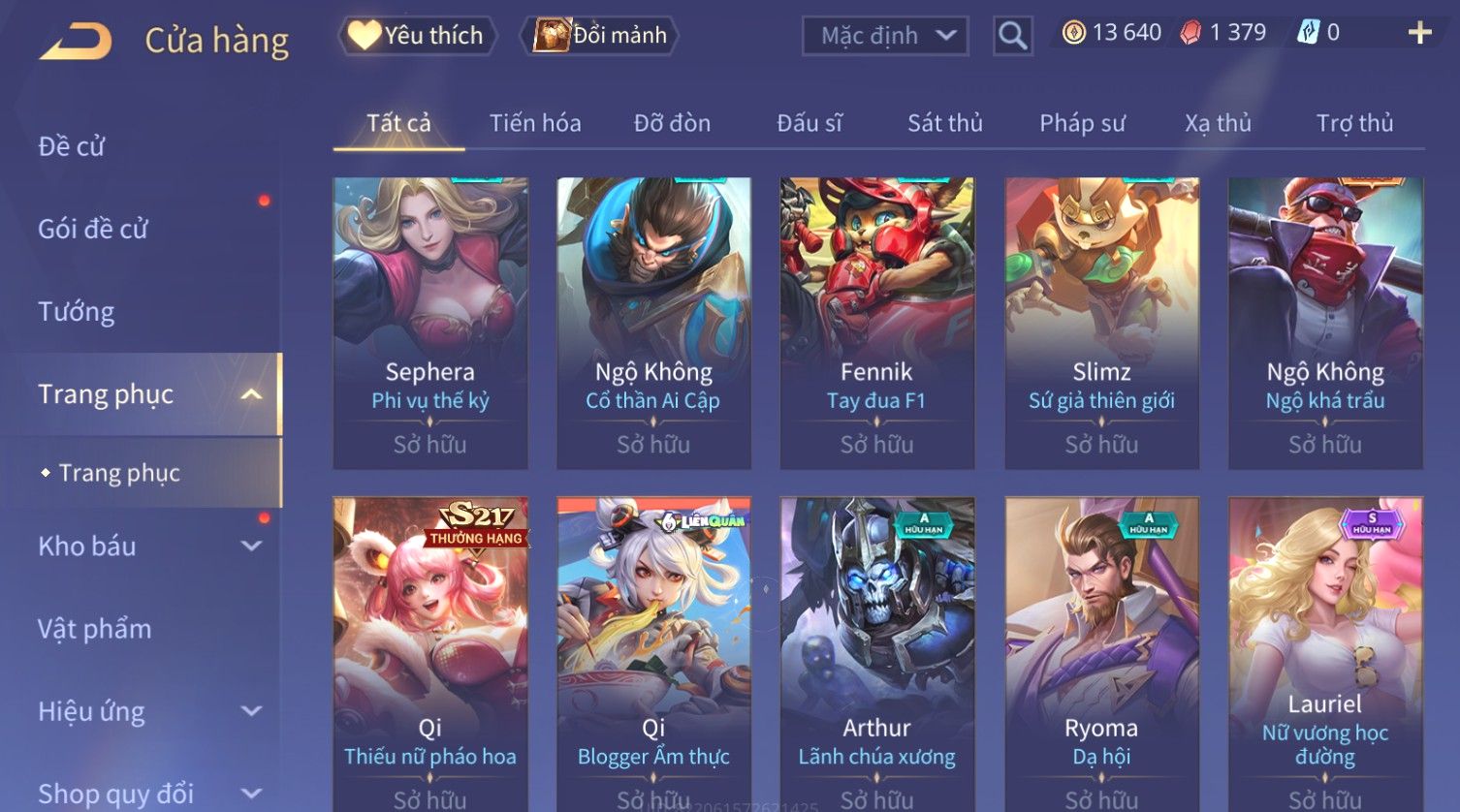Click the blue voucher currency icon

[1308, 33]
